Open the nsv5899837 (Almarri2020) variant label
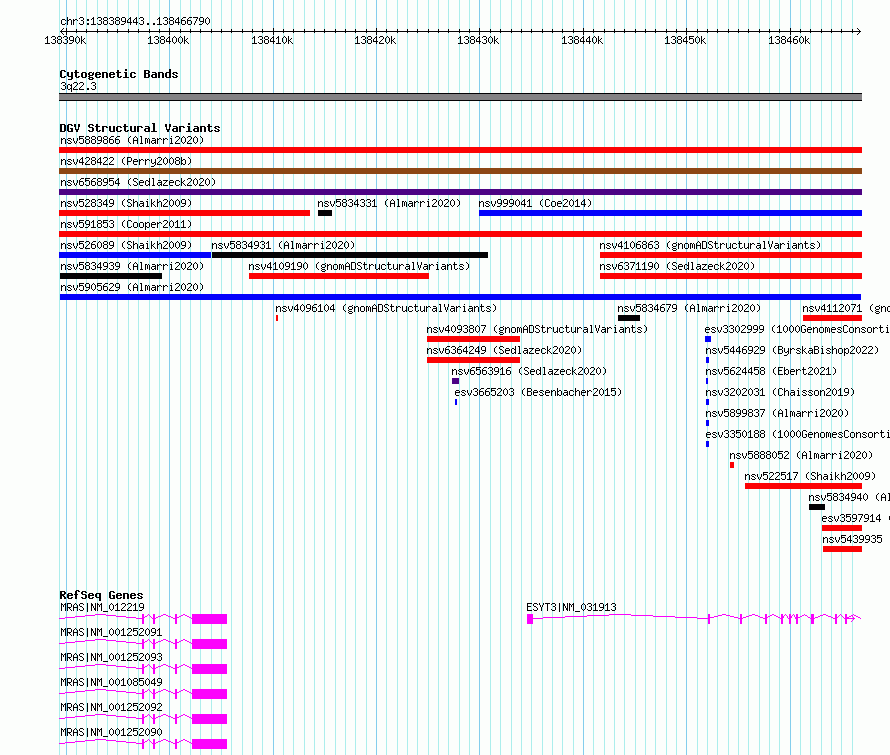This screenshot has height=755, width=890. point(777,413)
